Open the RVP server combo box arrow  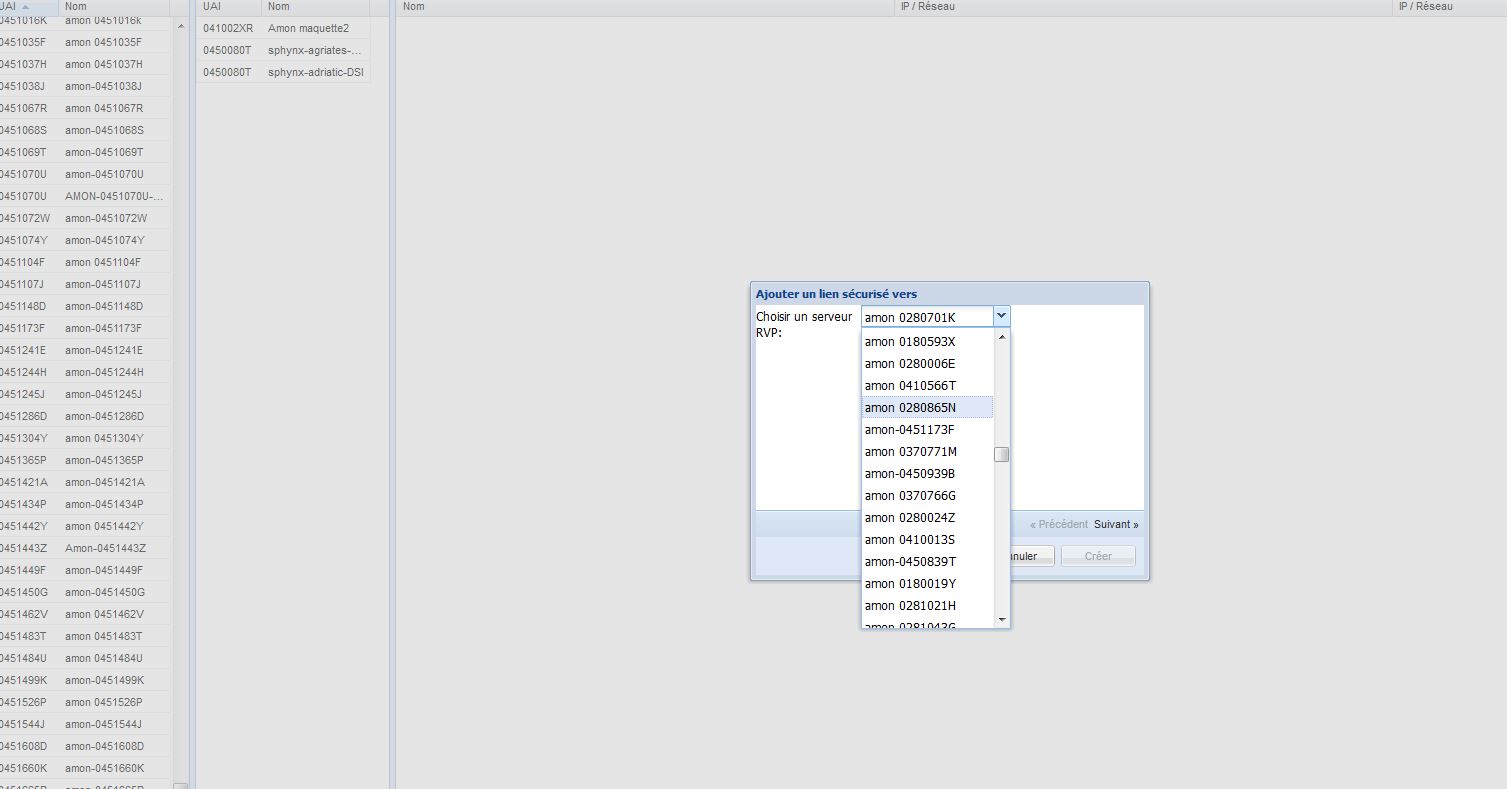coord(1001,317)
